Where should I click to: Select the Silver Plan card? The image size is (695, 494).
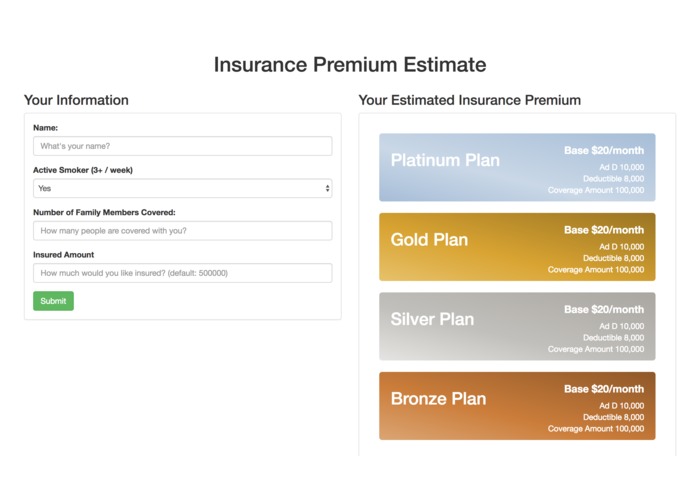pyautogui.click(x=517, y=326)
